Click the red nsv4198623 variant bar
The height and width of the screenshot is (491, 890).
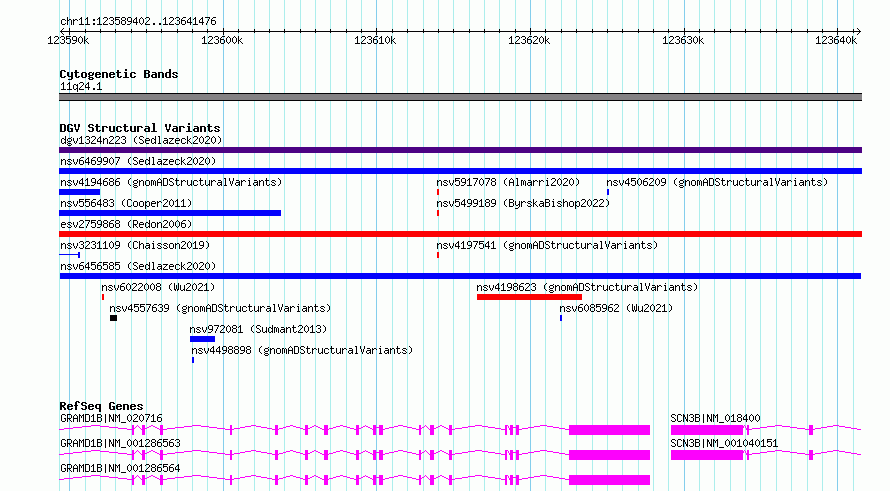[x=530, y=297]
